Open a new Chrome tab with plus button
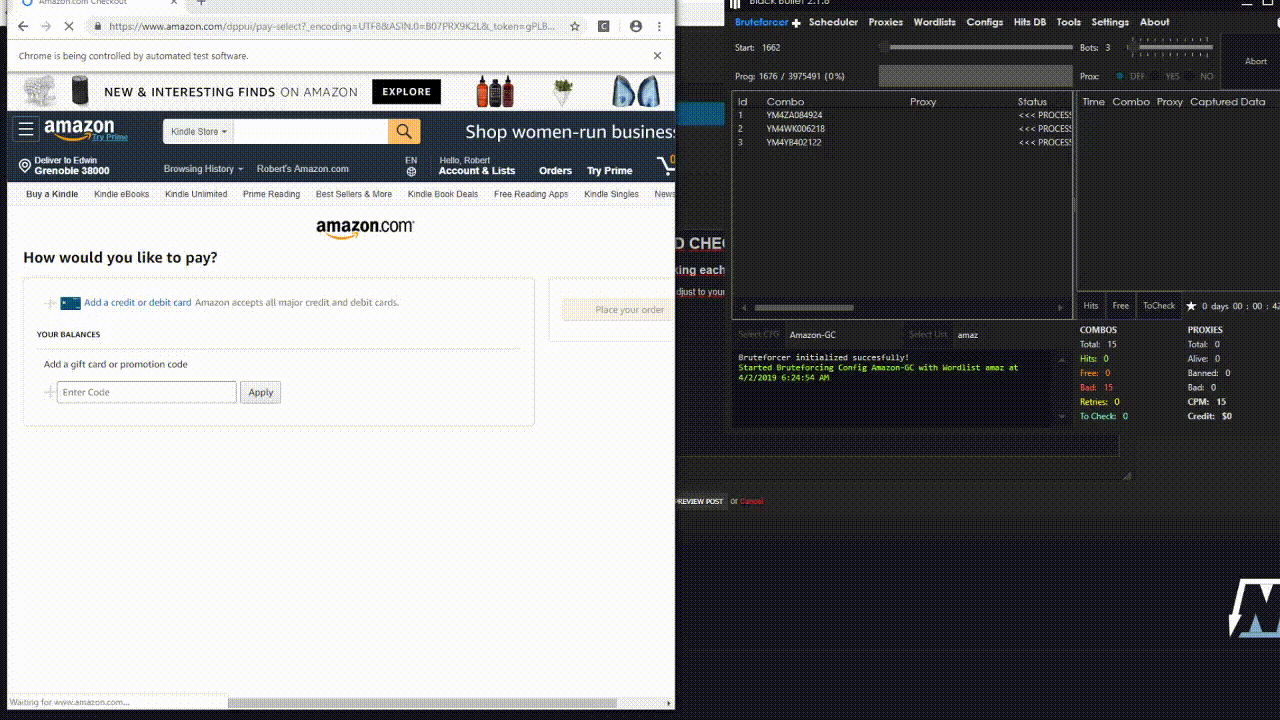Viewport: 1280px width, 720px height. [201, 3]
